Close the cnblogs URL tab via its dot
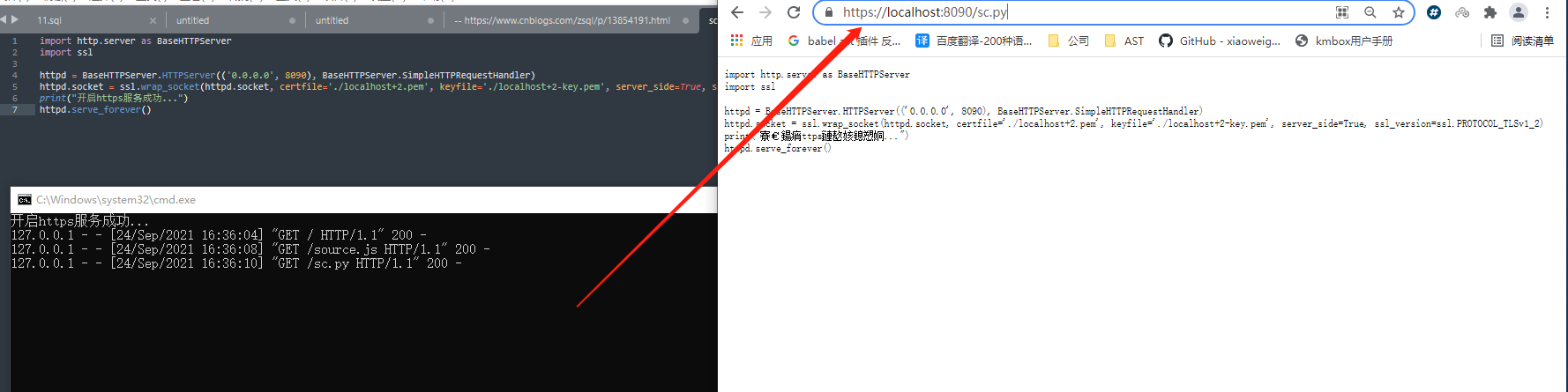The width and height of the screenshot is (1568, 392). [685, 20]
